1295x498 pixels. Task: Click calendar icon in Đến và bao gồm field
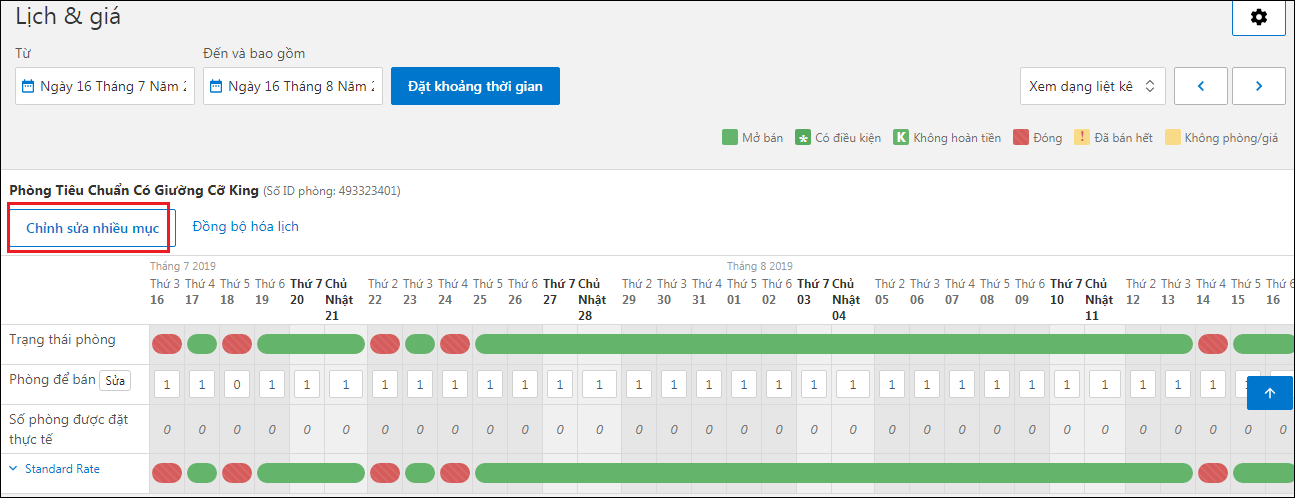216,86
